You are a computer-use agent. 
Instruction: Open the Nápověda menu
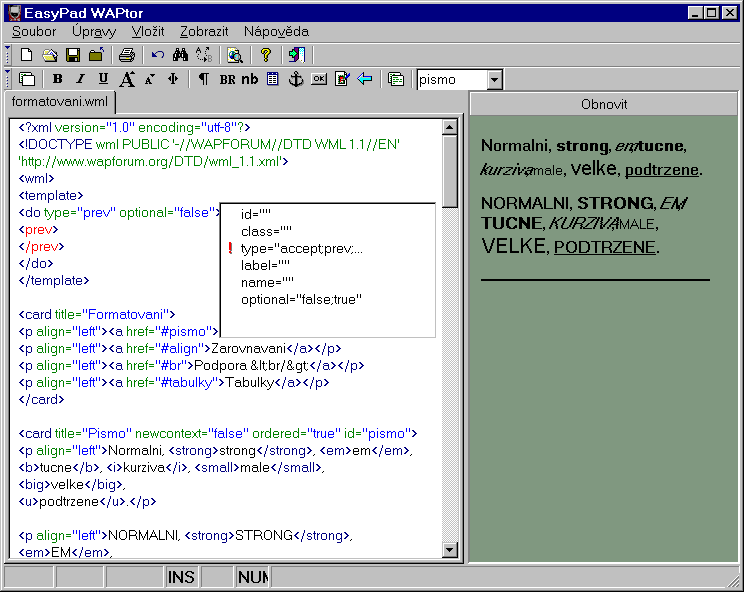click(276, 32)
